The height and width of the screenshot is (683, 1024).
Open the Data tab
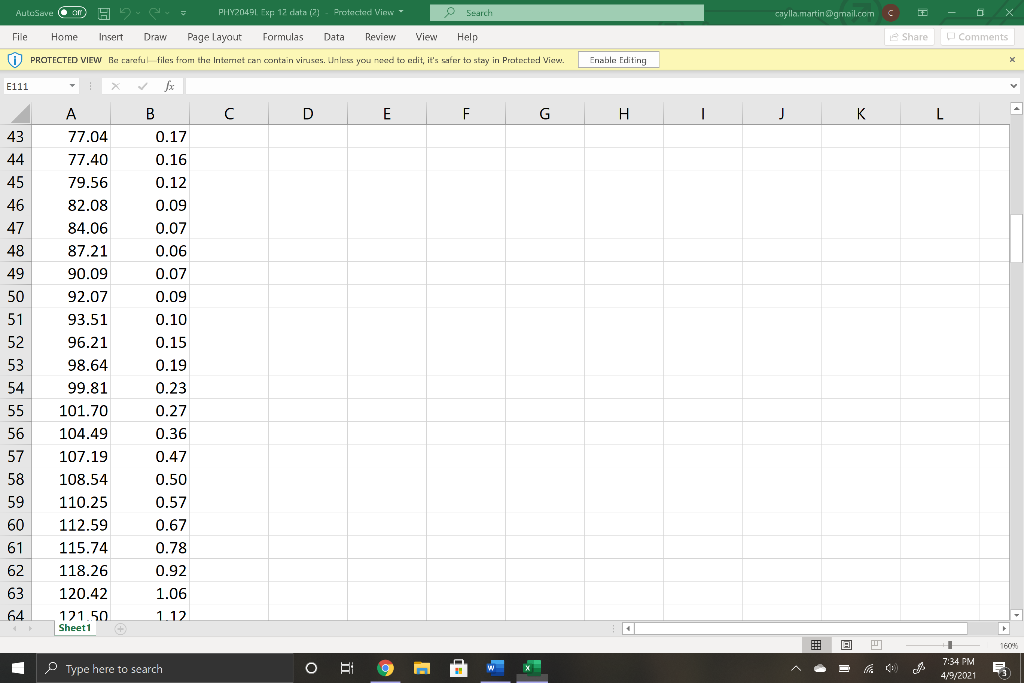(x=334, y=37)
